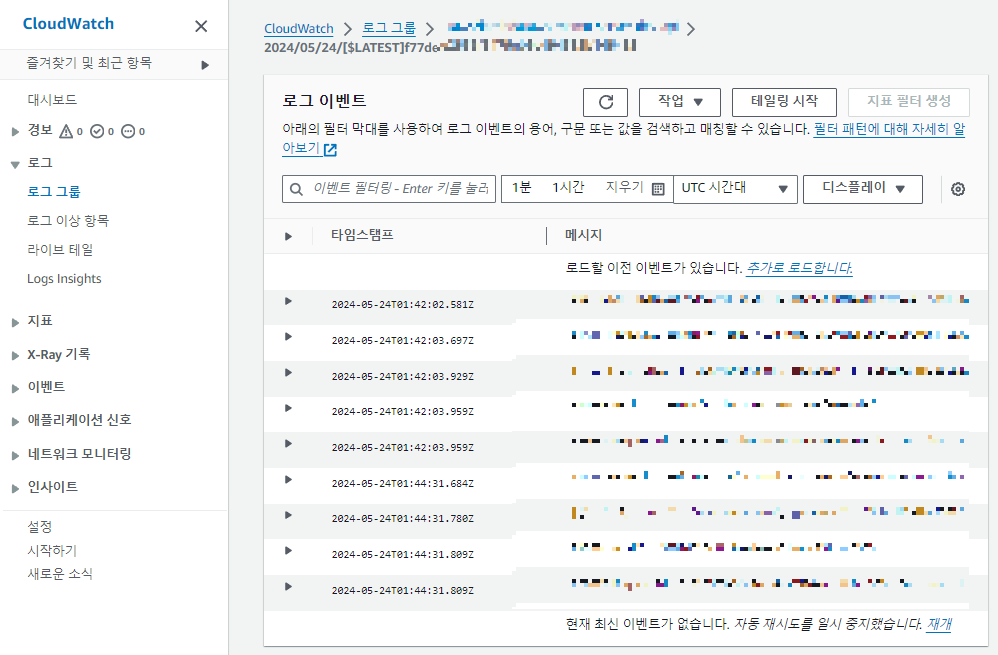Viewport: 998px width, 655px height.
Task: Click the 메시지 column header
Action: pyautogui.click(x=583, y=235)
